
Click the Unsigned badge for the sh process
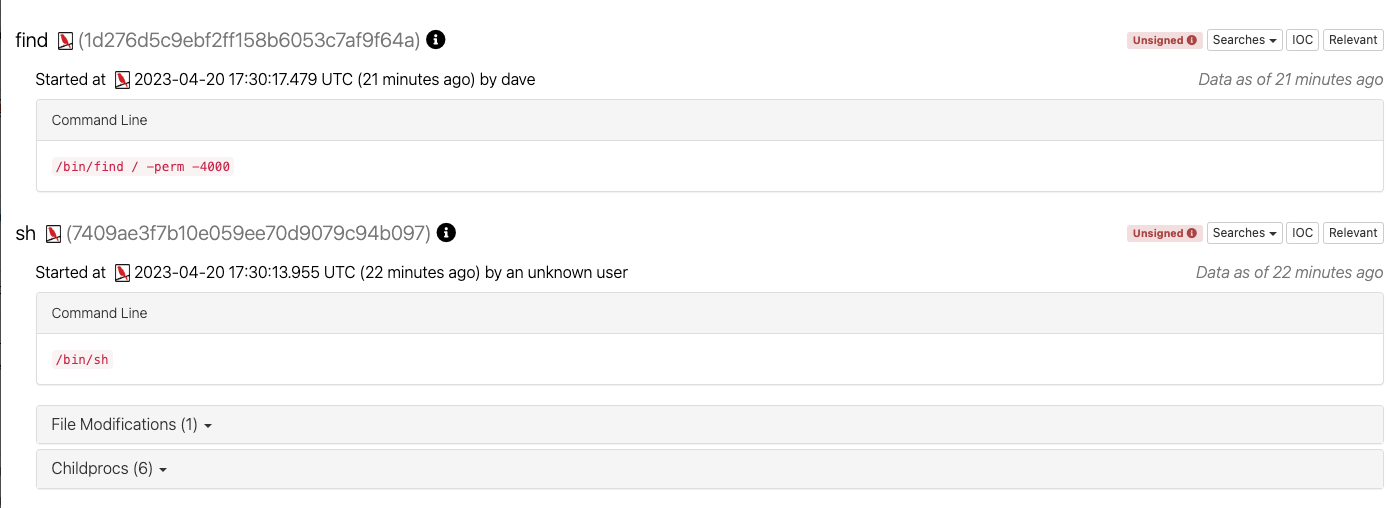coord(1164,233)
